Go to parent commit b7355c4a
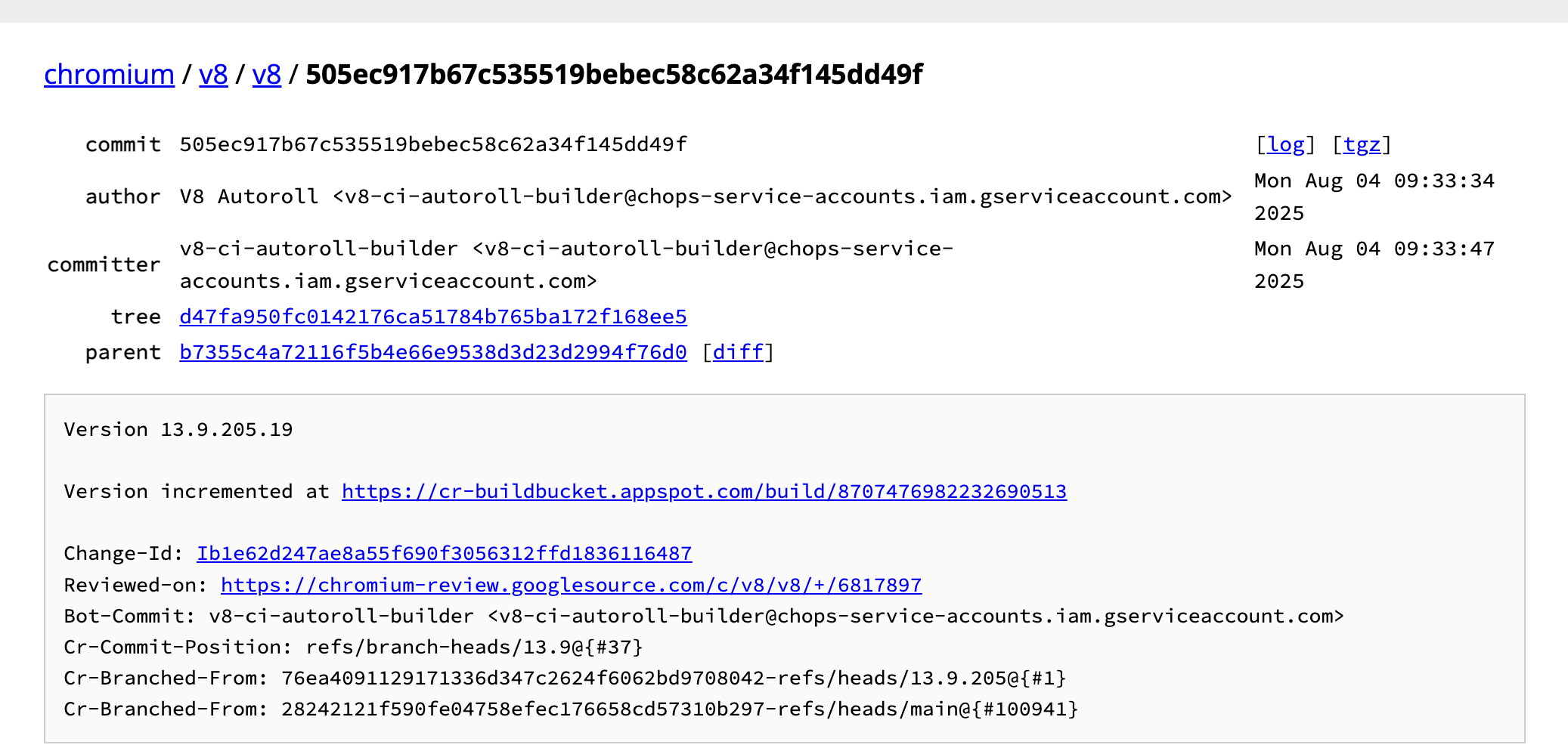This screenshot has height=751, width=1568. (432, 352)
